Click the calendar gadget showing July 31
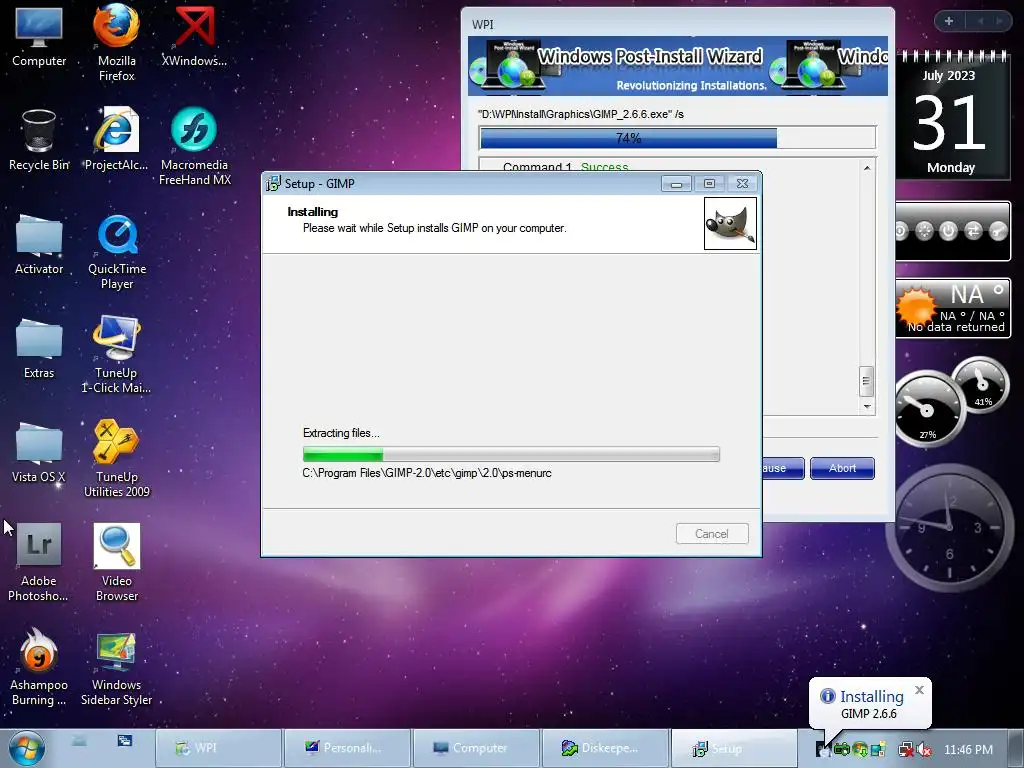Screen dimensions: 1024x768 click(951, 116)
